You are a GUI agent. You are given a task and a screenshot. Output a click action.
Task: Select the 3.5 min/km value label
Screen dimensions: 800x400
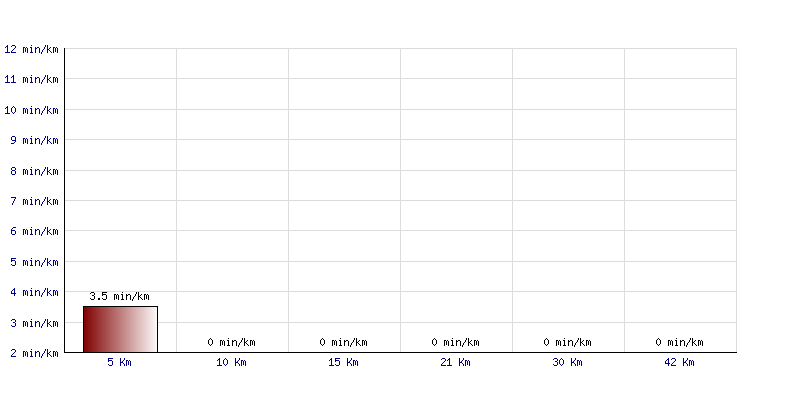[x=119, y=296]
